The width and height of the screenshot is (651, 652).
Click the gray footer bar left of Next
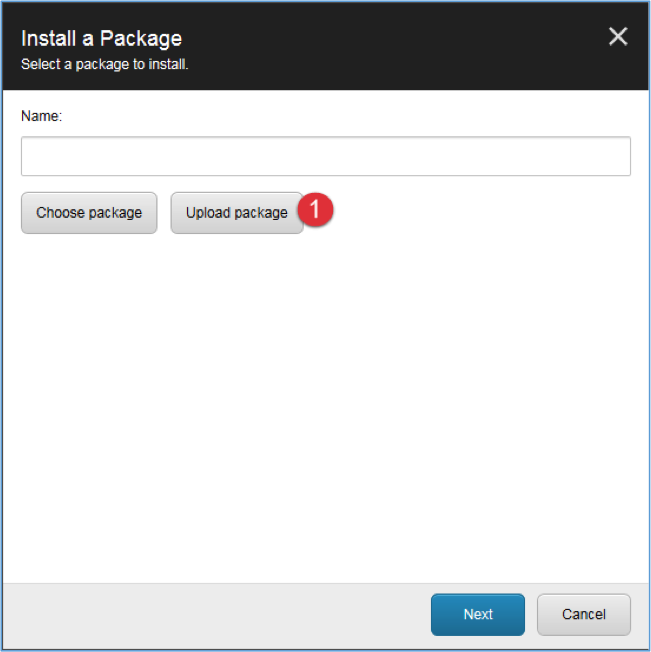point(208,615)
